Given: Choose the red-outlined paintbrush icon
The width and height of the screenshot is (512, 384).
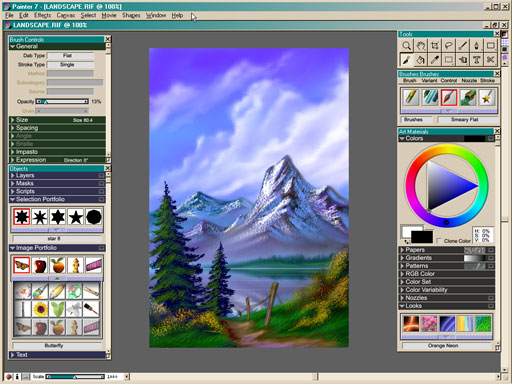Looking at the screenshot, I should [449, 98].
